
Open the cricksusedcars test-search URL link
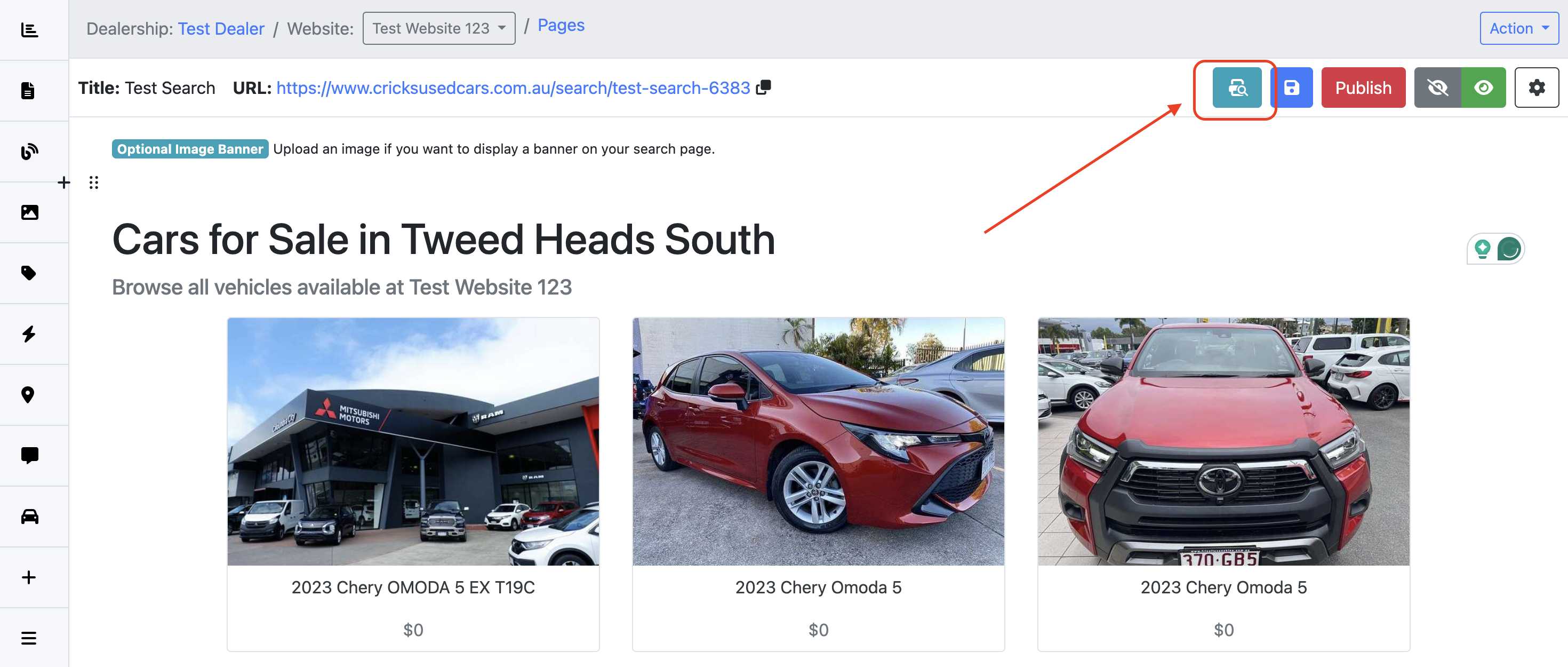513,88
